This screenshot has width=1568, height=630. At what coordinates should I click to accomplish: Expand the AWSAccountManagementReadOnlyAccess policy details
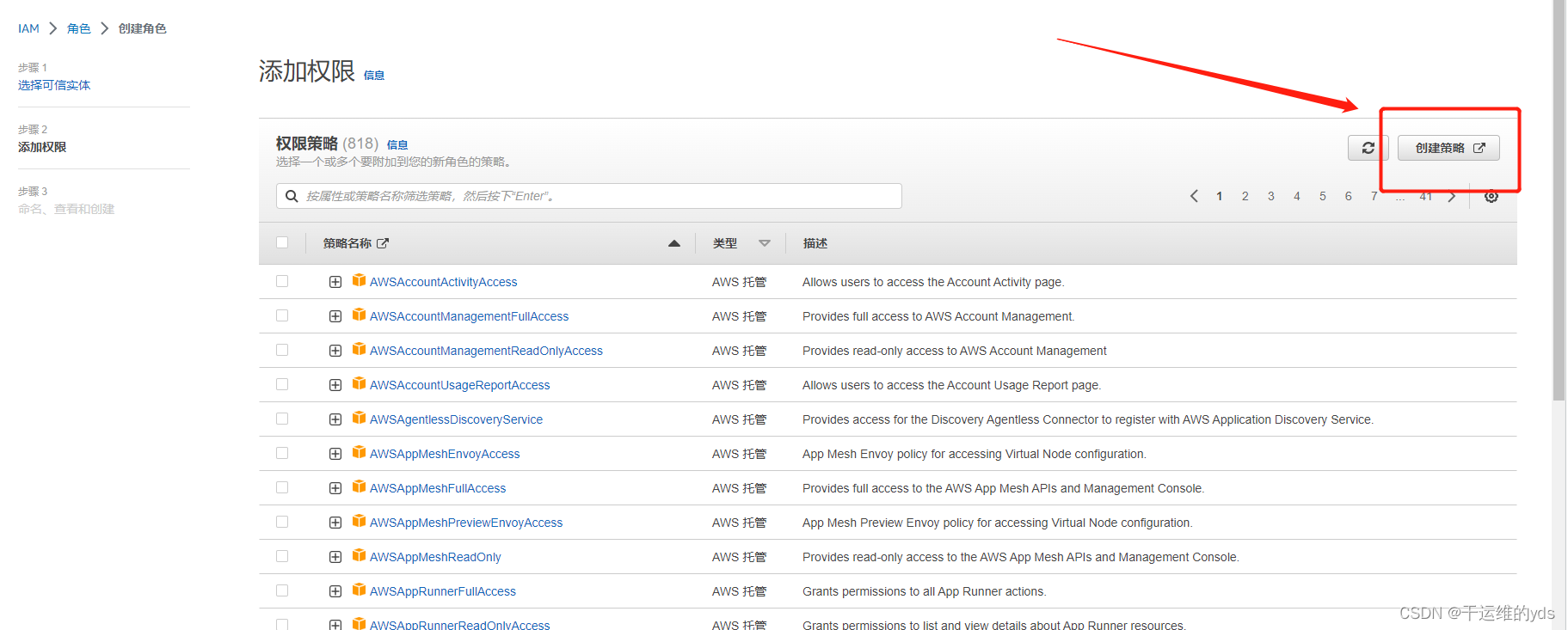[335, 351]
